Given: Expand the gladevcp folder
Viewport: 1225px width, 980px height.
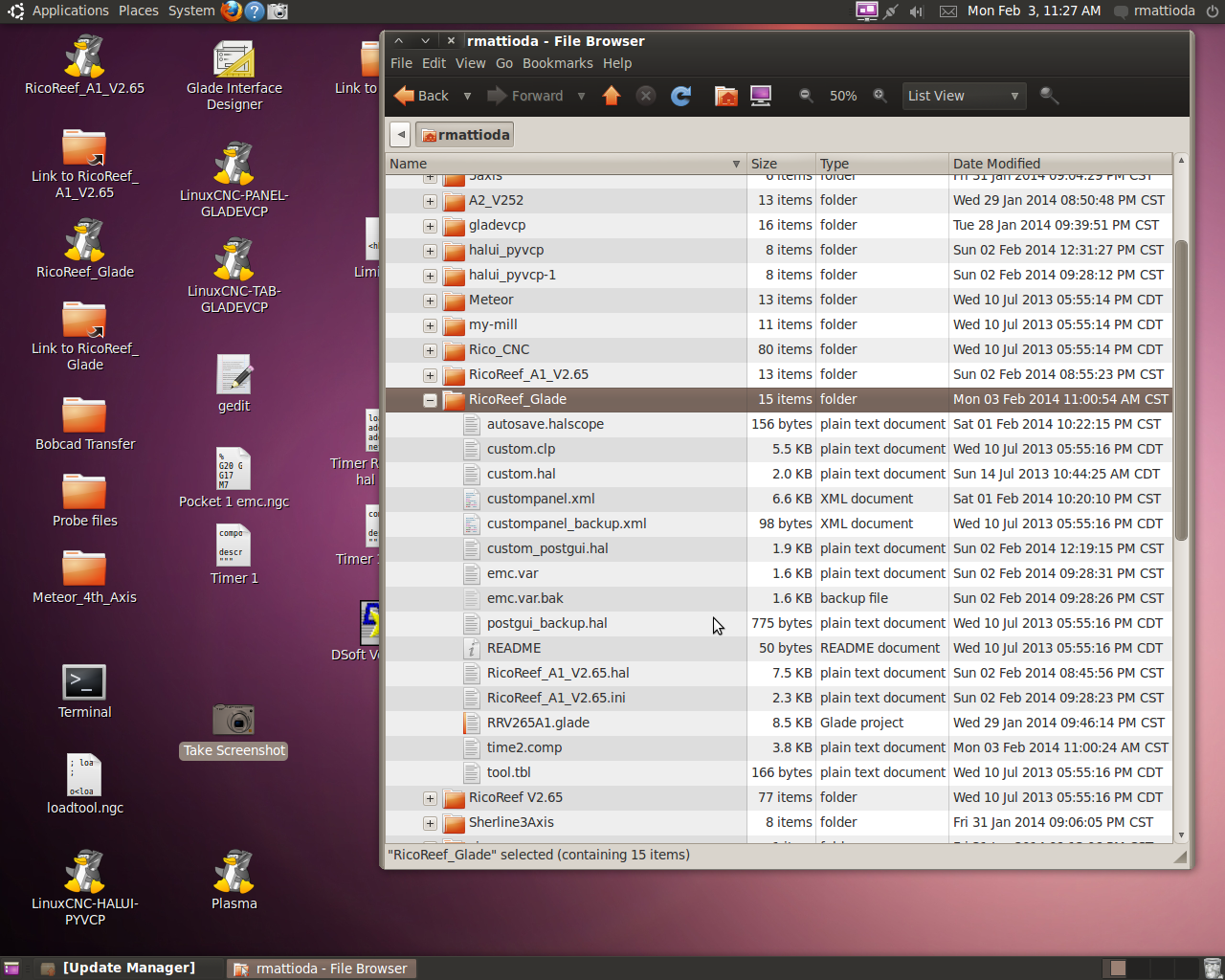Looking at the screenshot, I should (x=430, y=226).
